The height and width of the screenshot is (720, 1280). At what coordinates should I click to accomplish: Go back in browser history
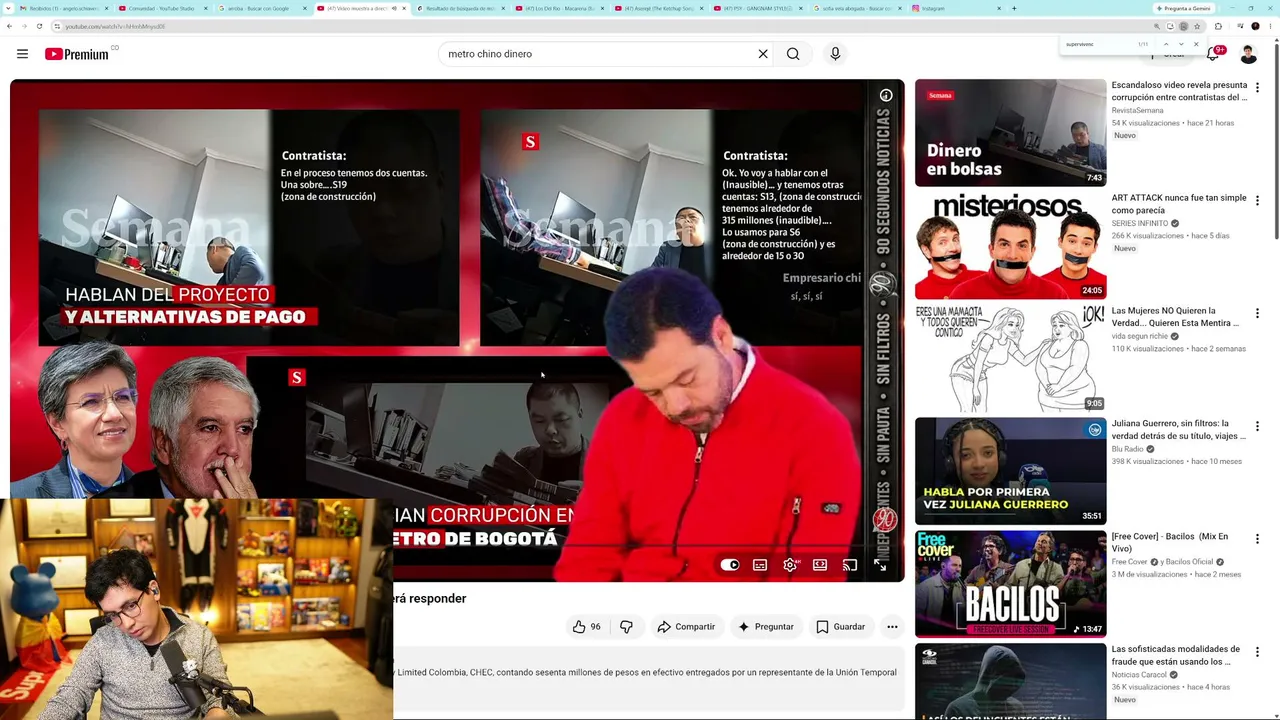tap(10, 26)
